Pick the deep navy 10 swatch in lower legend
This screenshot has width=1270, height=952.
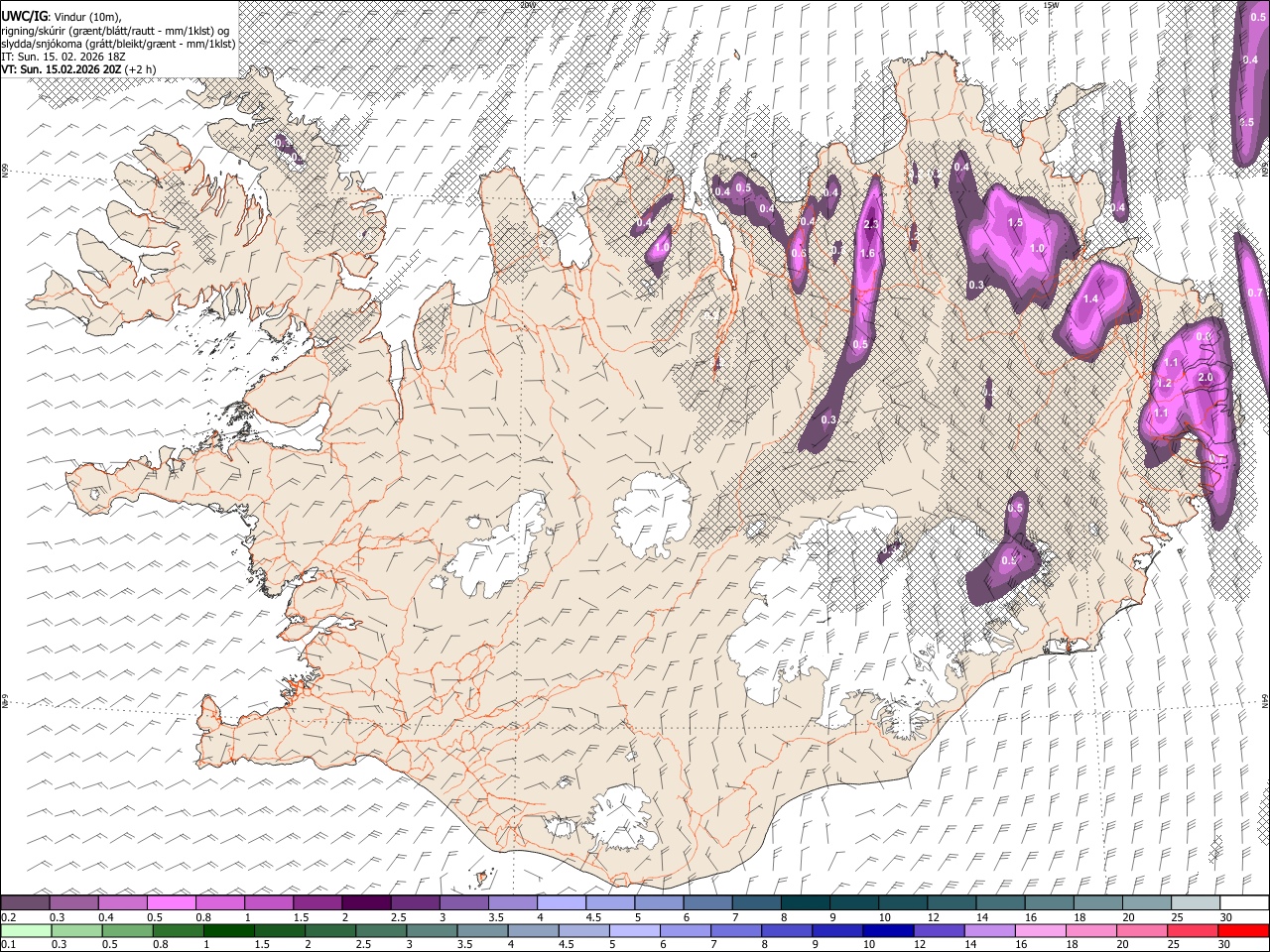tap(889, 930)
